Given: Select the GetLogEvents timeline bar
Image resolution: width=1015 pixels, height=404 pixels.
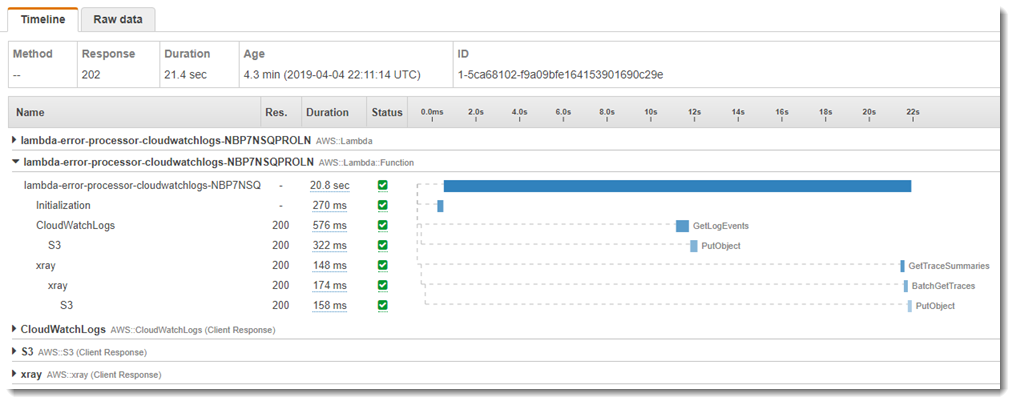Looking at the screenshot, I should [682, 226].
